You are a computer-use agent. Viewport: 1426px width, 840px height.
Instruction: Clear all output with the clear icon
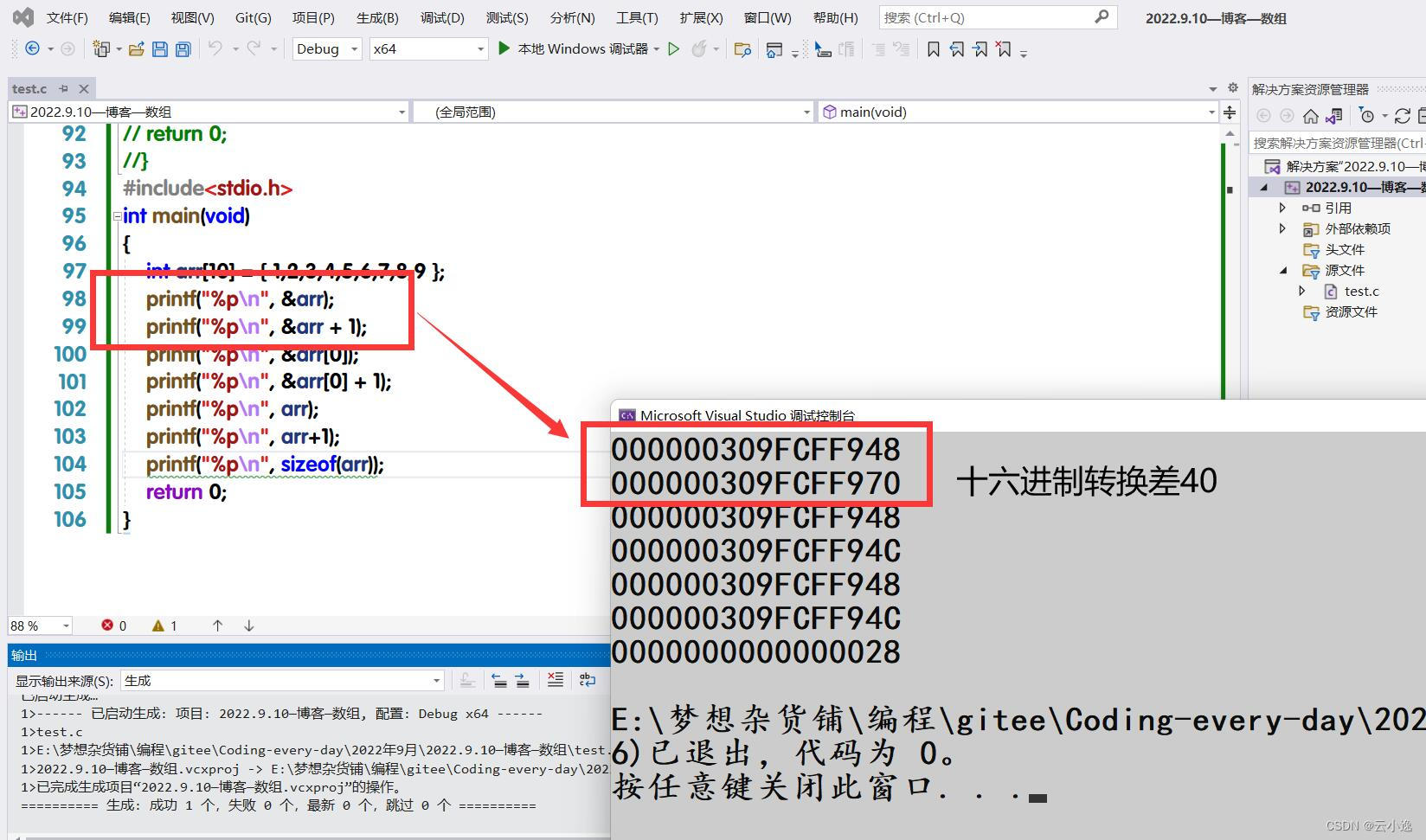[556, 681]
